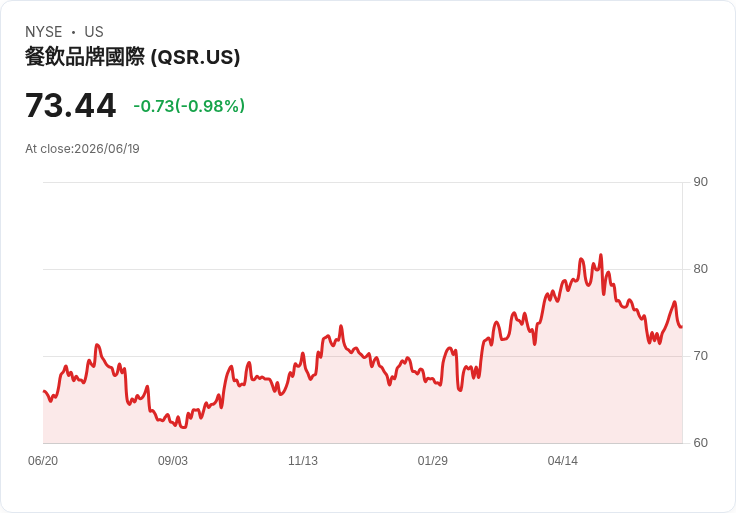Click the NYSE exchange label
Viewport: 736px width, 513px height.
44,32
